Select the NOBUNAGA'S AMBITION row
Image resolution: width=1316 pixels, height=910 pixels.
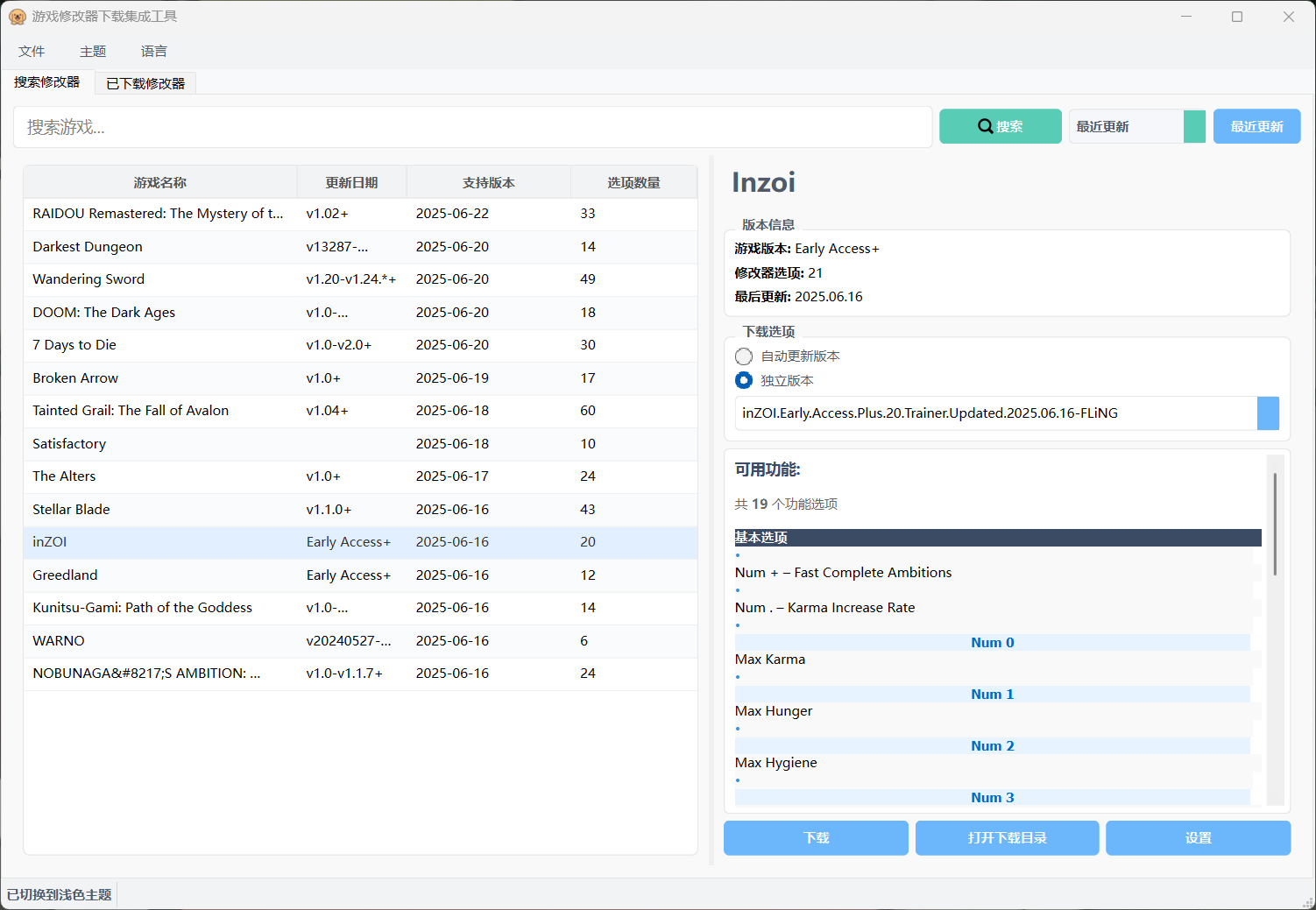tap(361, 674)
